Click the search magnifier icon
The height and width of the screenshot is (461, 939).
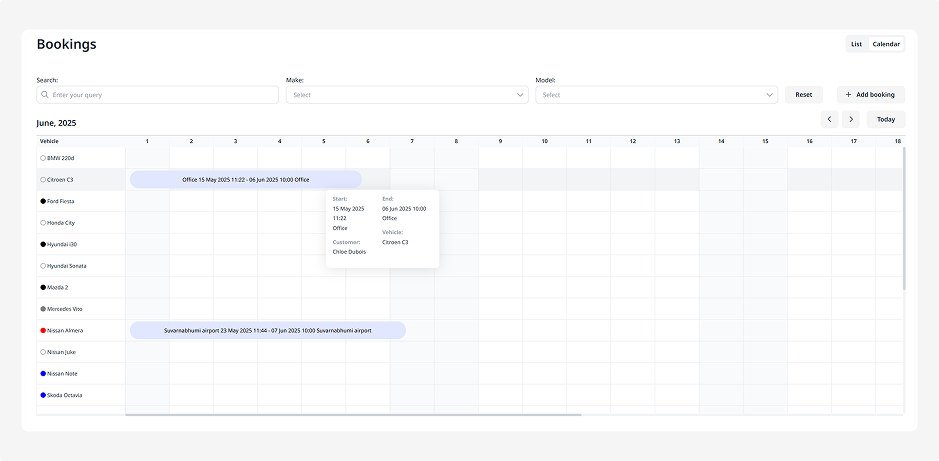45,95
